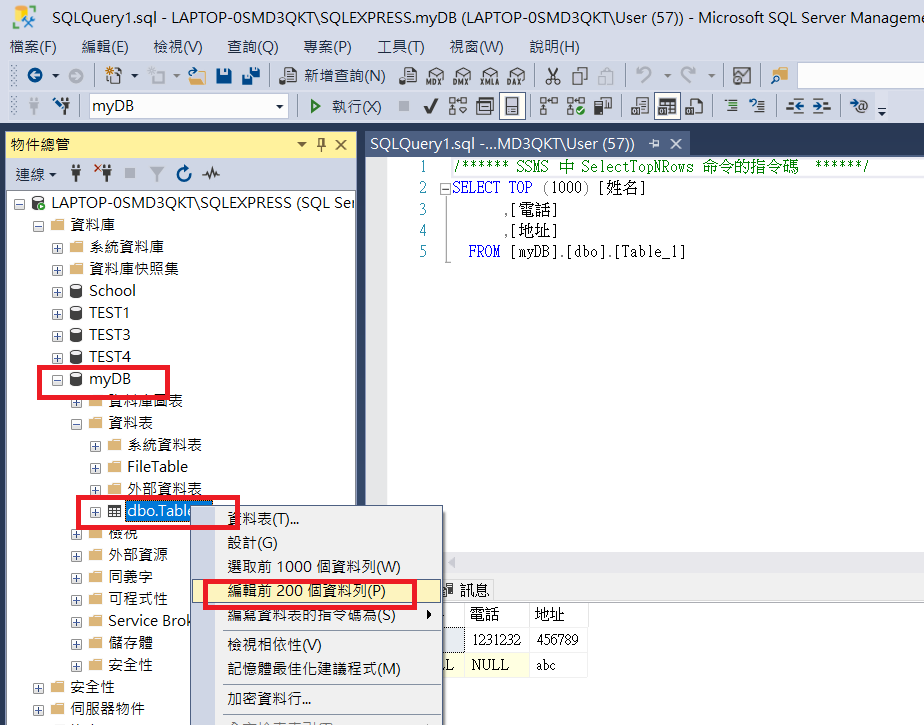
Task: Expand the TEST1 database node
Action: pyautogui.click(x=57, y=314)
